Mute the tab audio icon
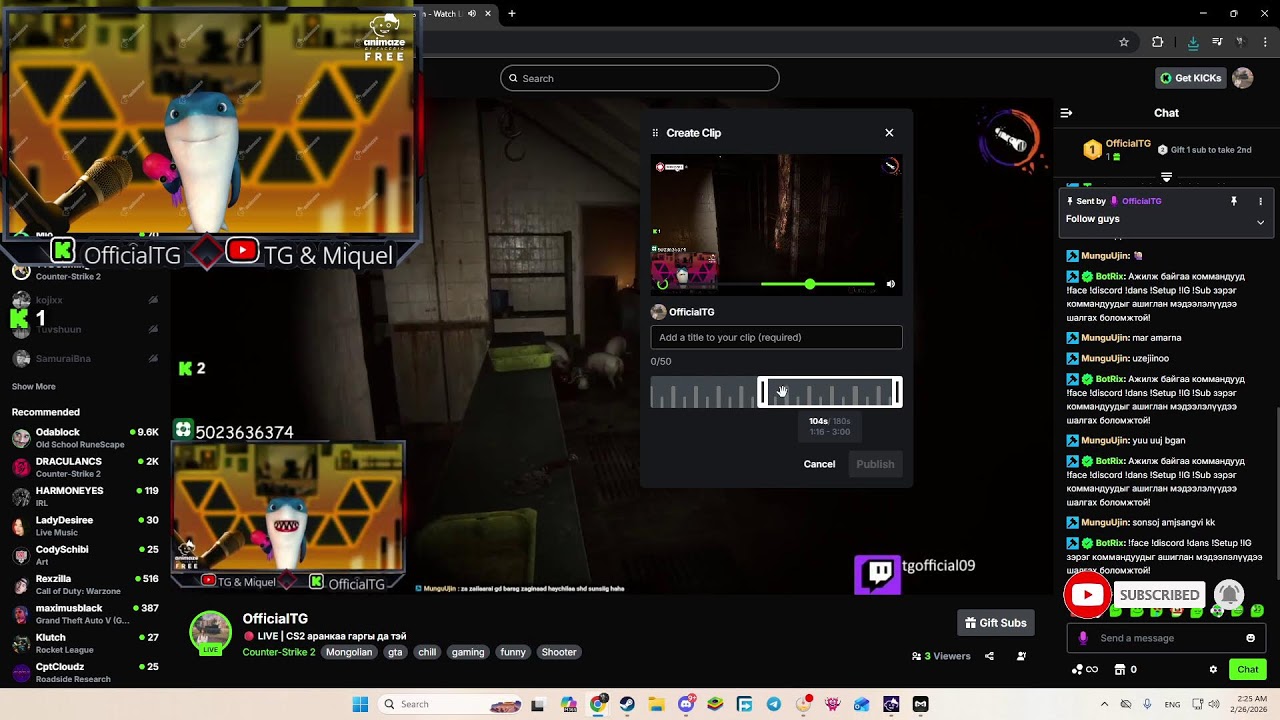 pyautogui.click(x=472, y=14)
